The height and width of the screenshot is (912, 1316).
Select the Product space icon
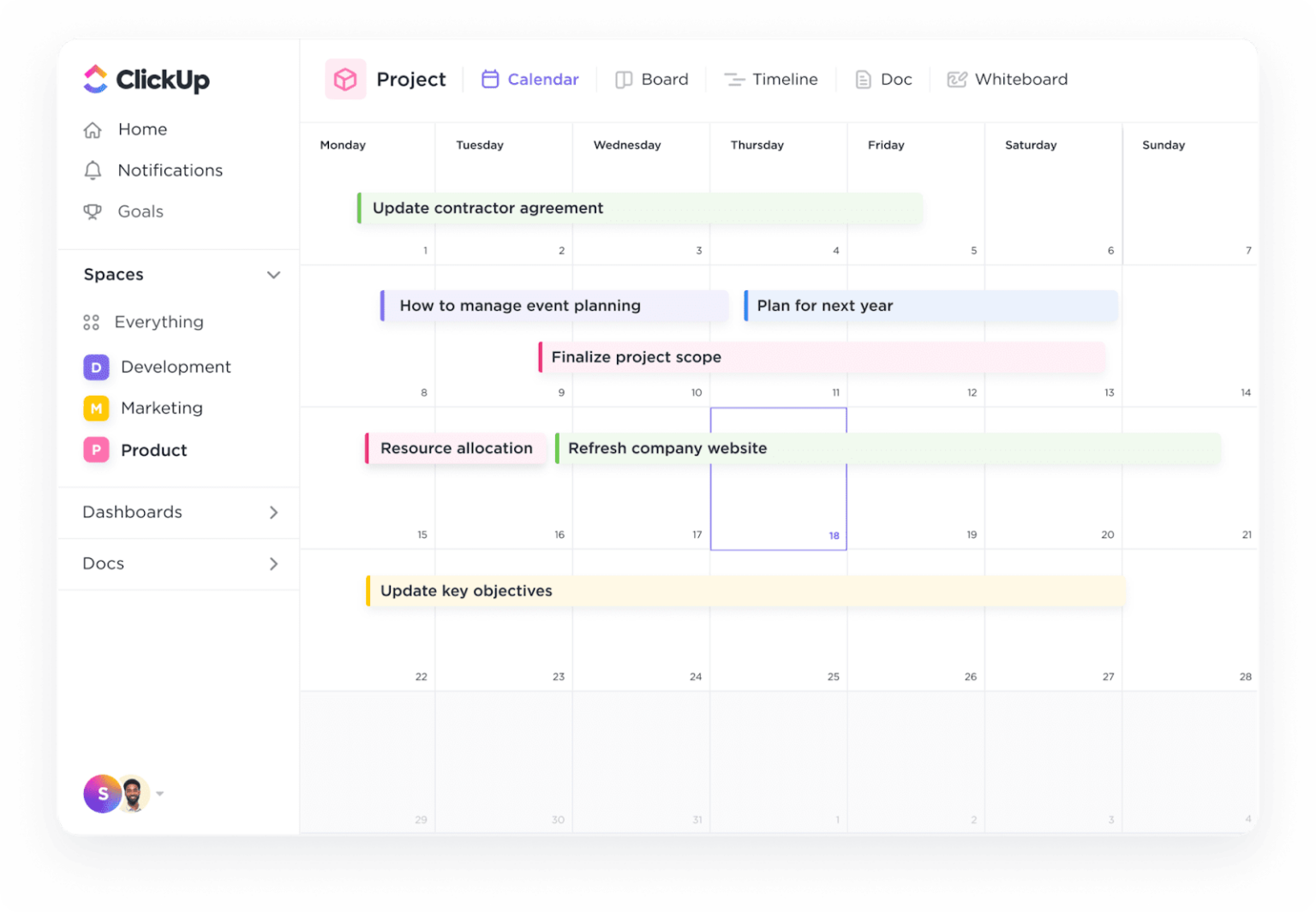point(96,450)
